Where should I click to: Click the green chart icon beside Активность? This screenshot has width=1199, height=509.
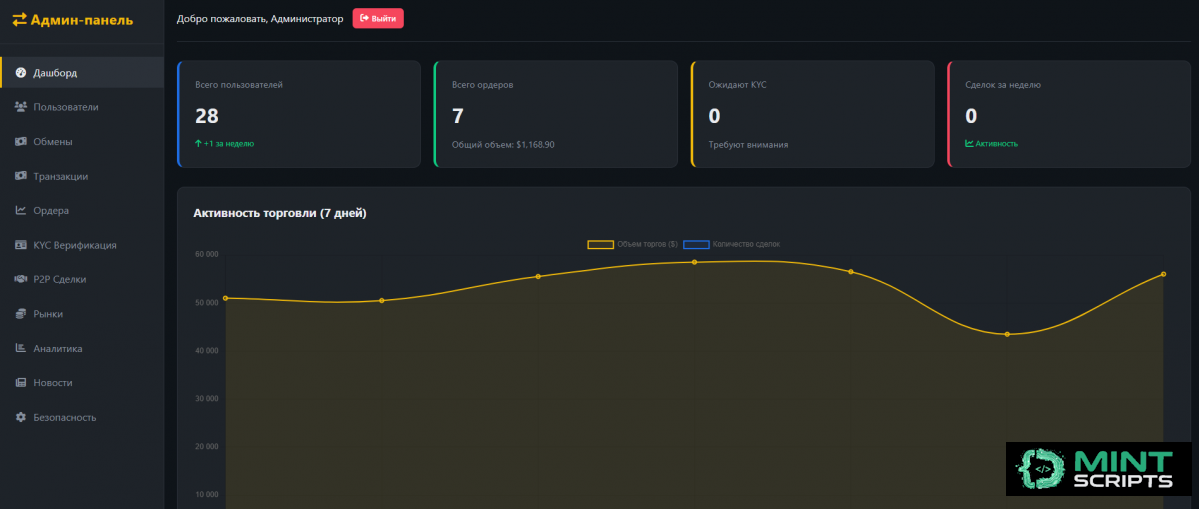pos(970,143)
